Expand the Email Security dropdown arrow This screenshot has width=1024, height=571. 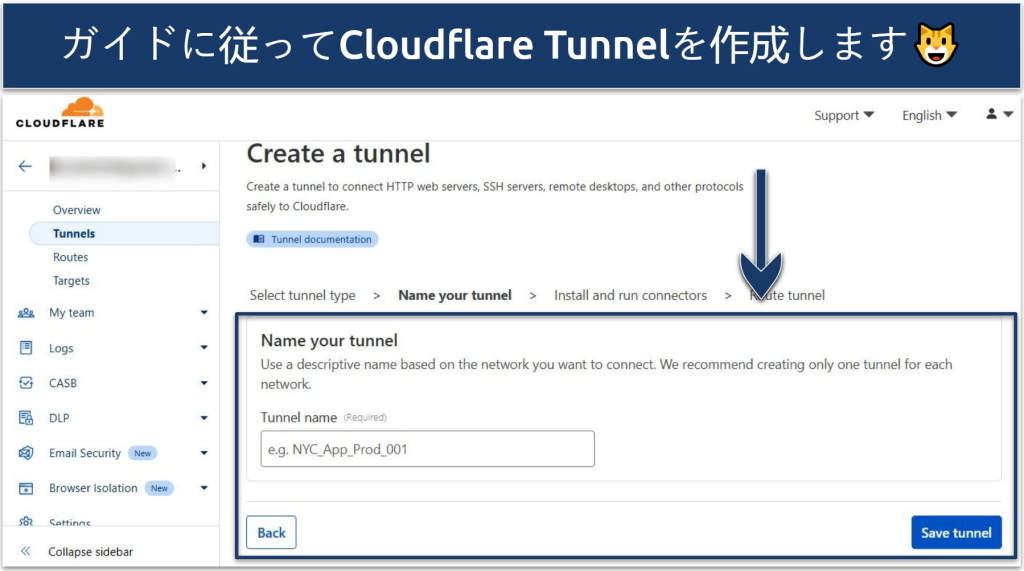point(204,453)
